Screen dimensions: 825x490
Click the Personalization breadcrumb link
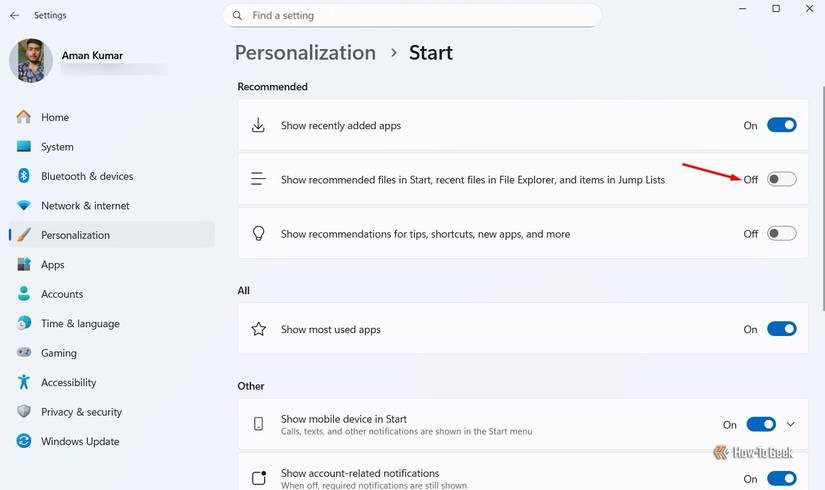click(x=305, y=53)
